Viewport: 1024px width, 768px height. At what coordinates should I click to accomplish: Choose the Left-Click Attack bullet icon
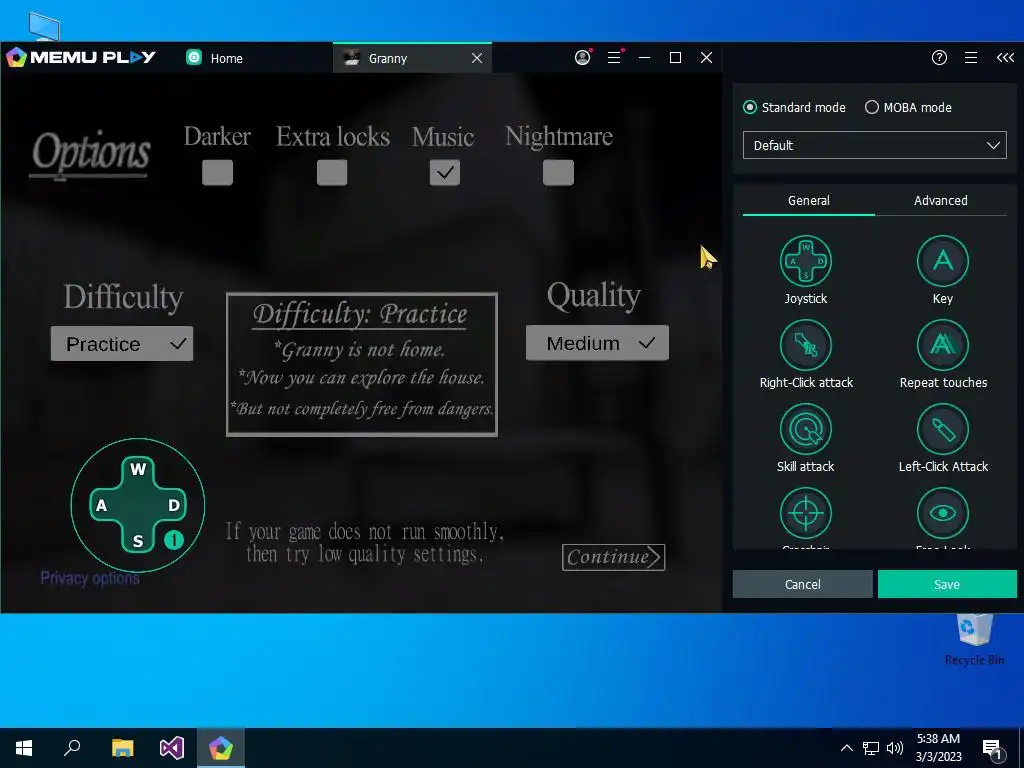pyautogui.click(x=942, y=429)
